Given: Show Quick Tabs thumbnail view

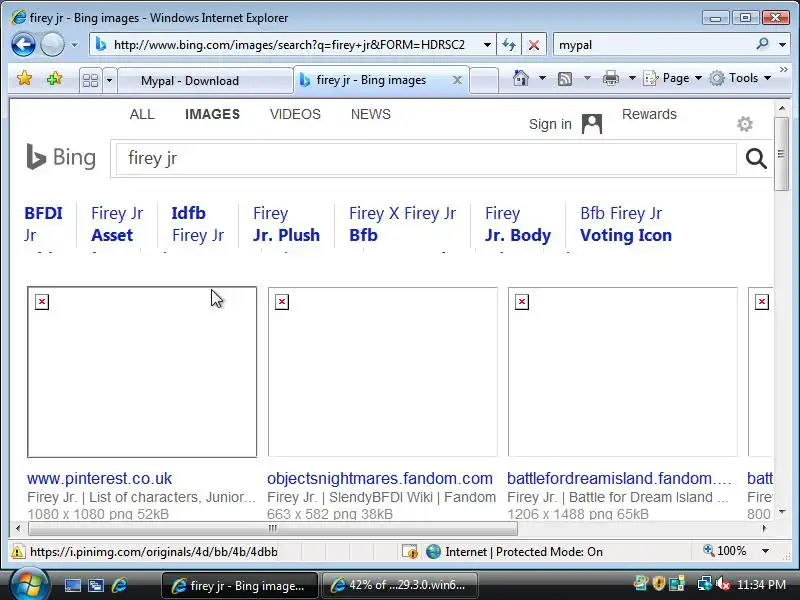Looking at the screenshot, I should pyautogui.click(x=91, y=80).
